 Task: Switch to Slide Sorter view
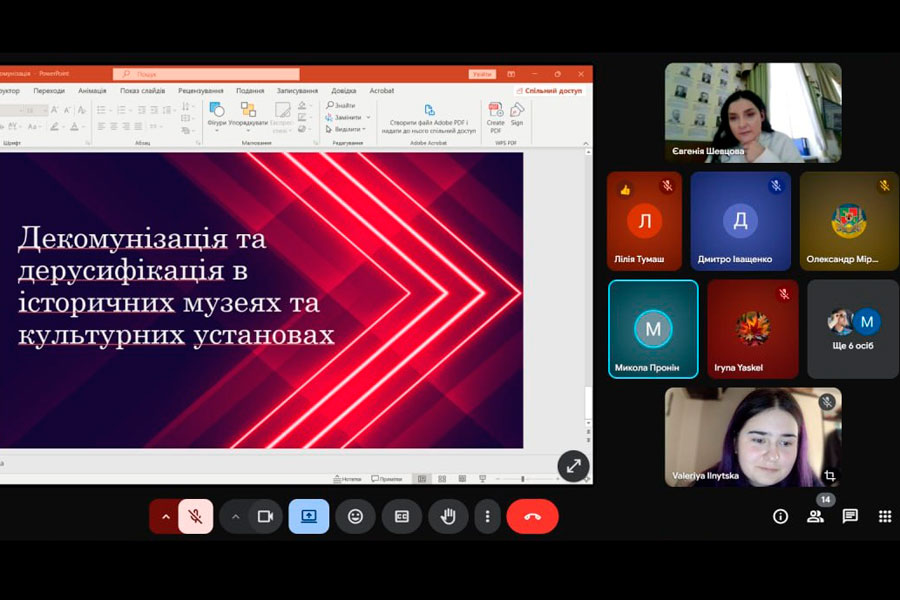point(442,478)
